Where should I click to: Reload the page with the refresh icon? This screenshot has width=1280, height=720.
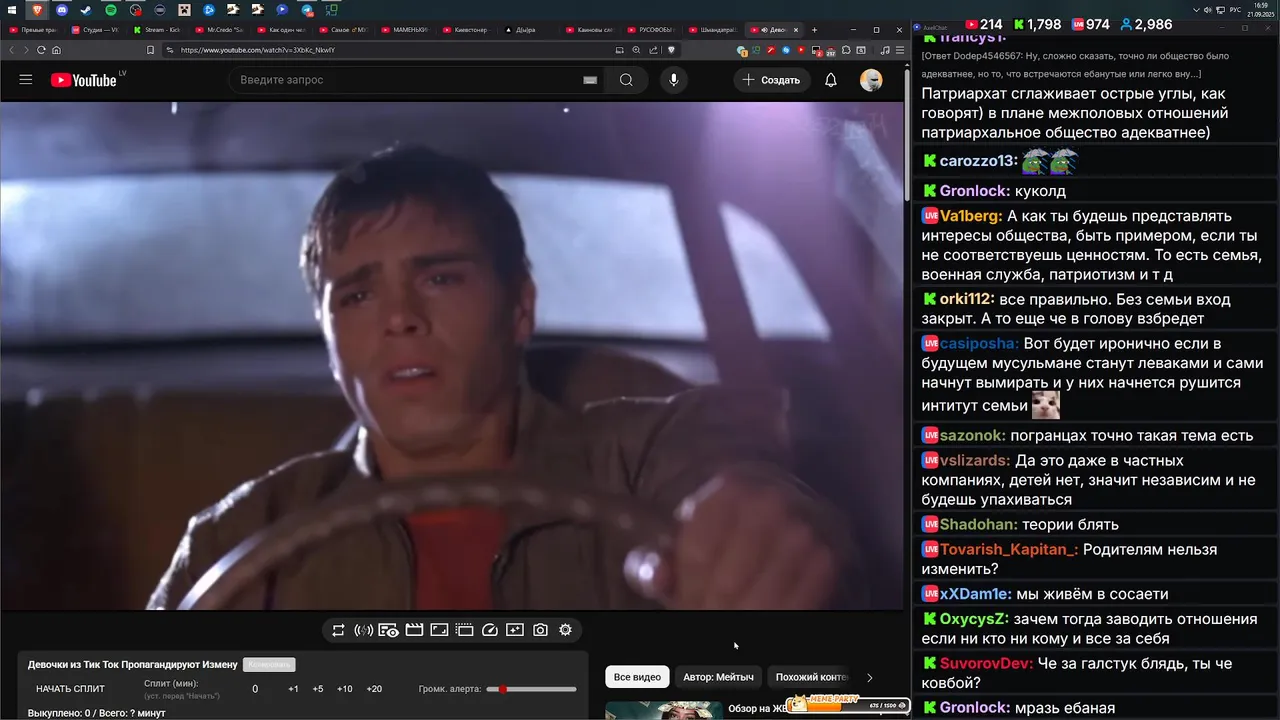tap(41, 50)
